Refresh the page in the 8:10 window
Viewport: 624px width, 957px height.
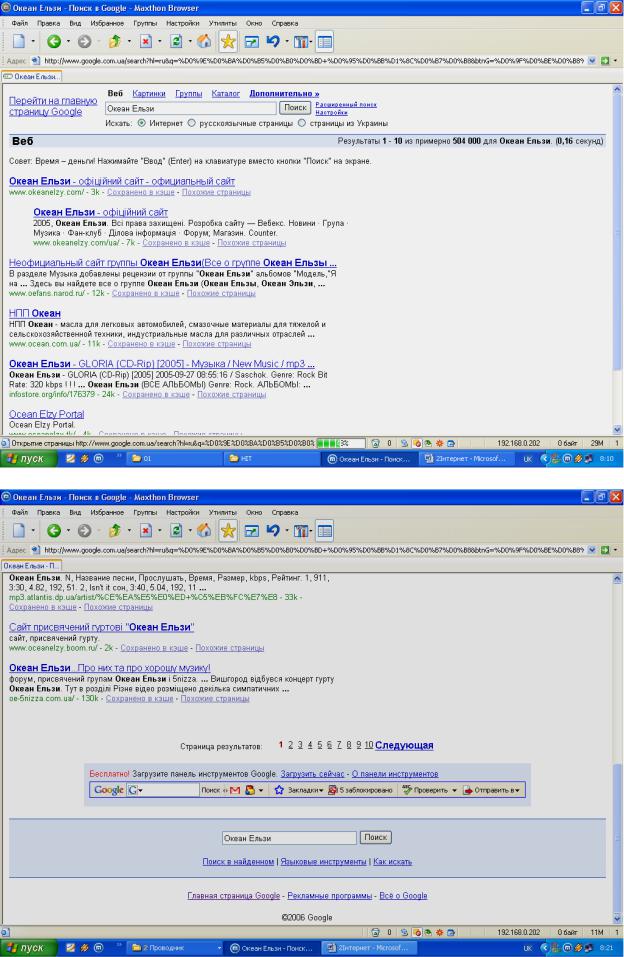pyautogui.click(x=176, y=42)
